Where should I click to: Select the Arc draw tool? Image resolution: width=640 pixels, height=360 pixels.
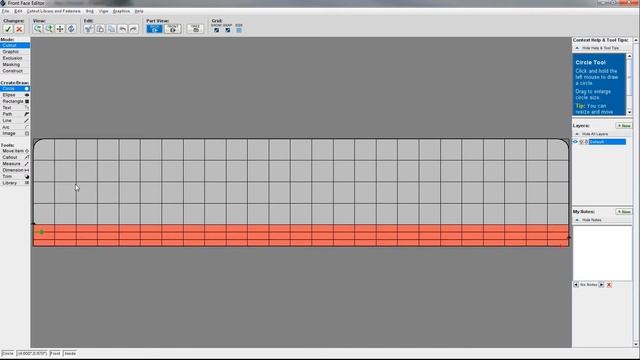[x=15, y=127]
